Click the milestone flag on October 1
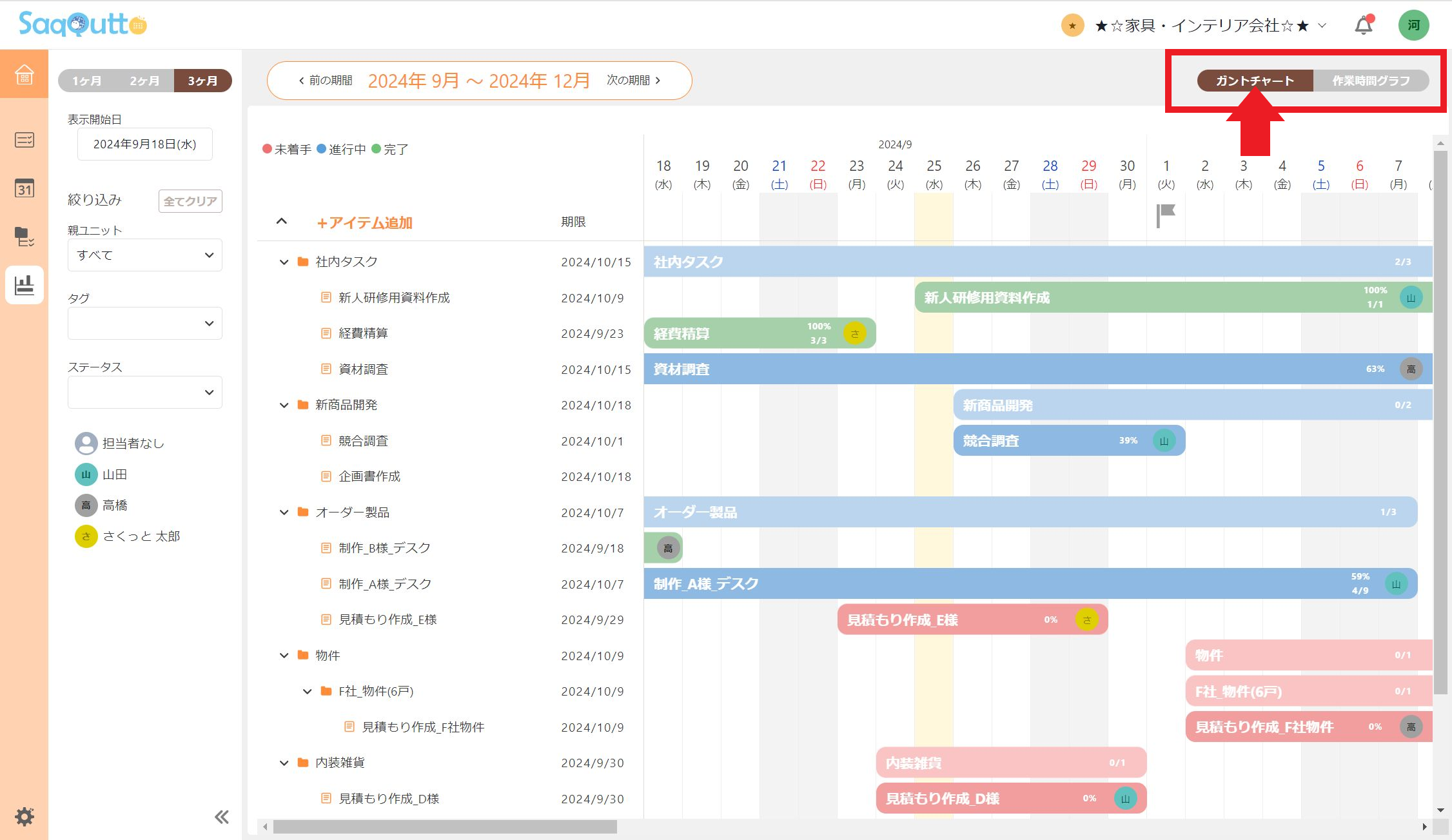The width and height of the screenshot is (1452, 840). pyautogui.click(x=1165, y=215)
